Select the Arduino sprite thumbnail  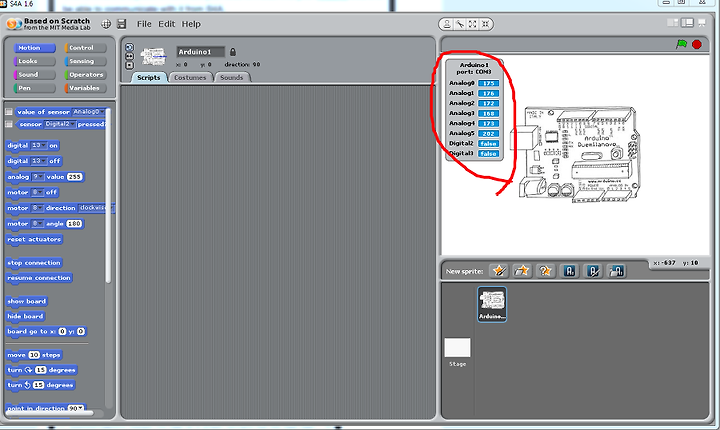point(492,304)
